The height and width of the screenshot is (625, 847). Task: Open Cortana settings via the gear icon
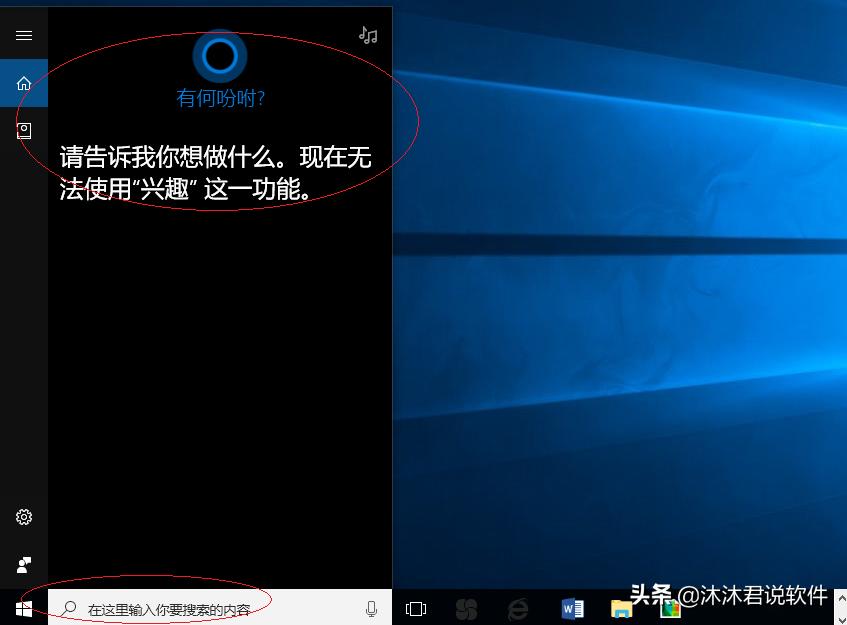(x=23, y=517)
